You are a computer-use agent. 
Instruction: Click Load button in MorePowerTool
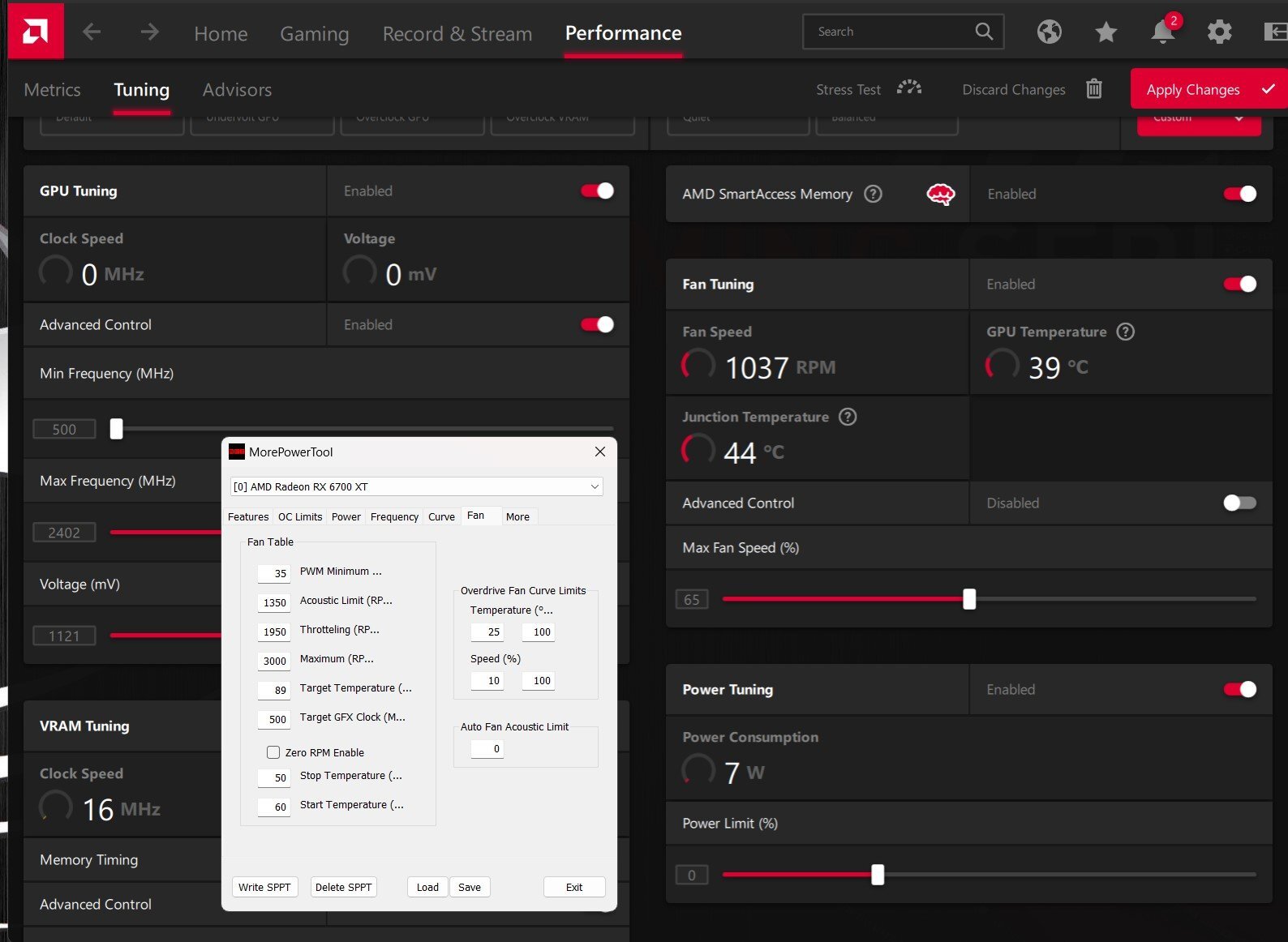(427, 887)
